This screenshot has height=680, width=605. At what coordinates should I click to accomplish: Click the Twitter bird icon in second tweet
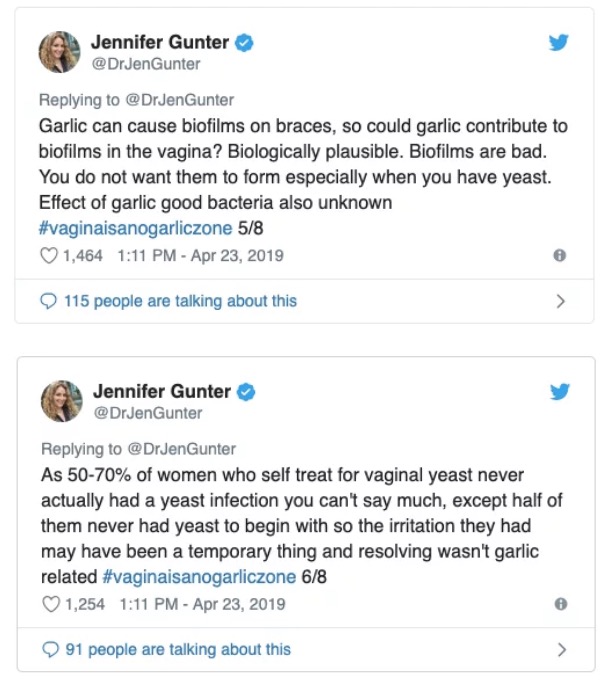tap(560, 391)
